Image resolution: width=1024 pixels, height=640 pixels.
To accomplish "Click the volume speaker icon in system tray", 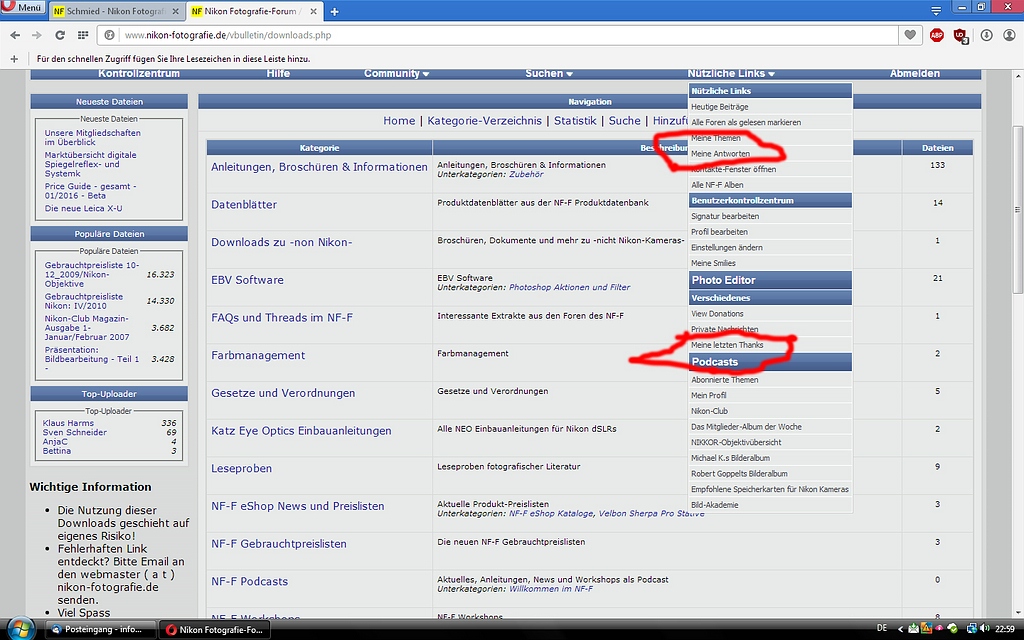I will click(984, 628).
